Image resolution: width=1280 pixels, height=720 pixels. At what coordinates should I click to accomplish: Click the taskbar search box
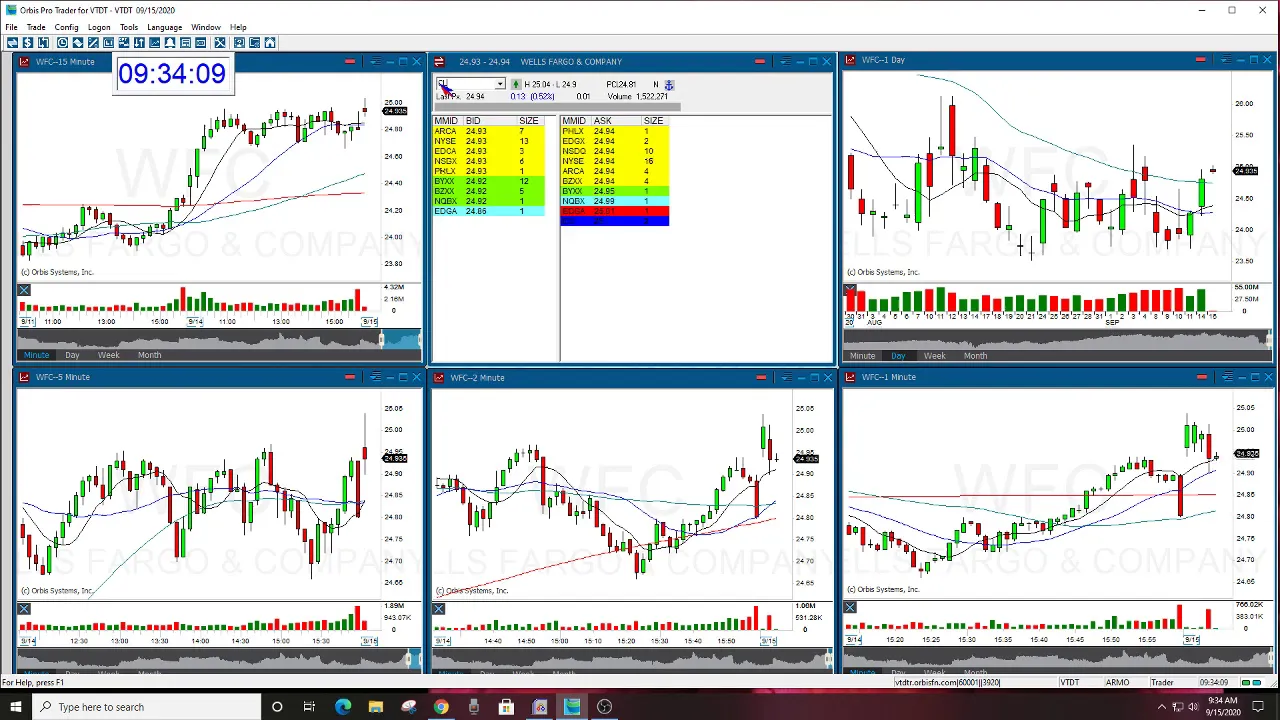pos(145,707)
